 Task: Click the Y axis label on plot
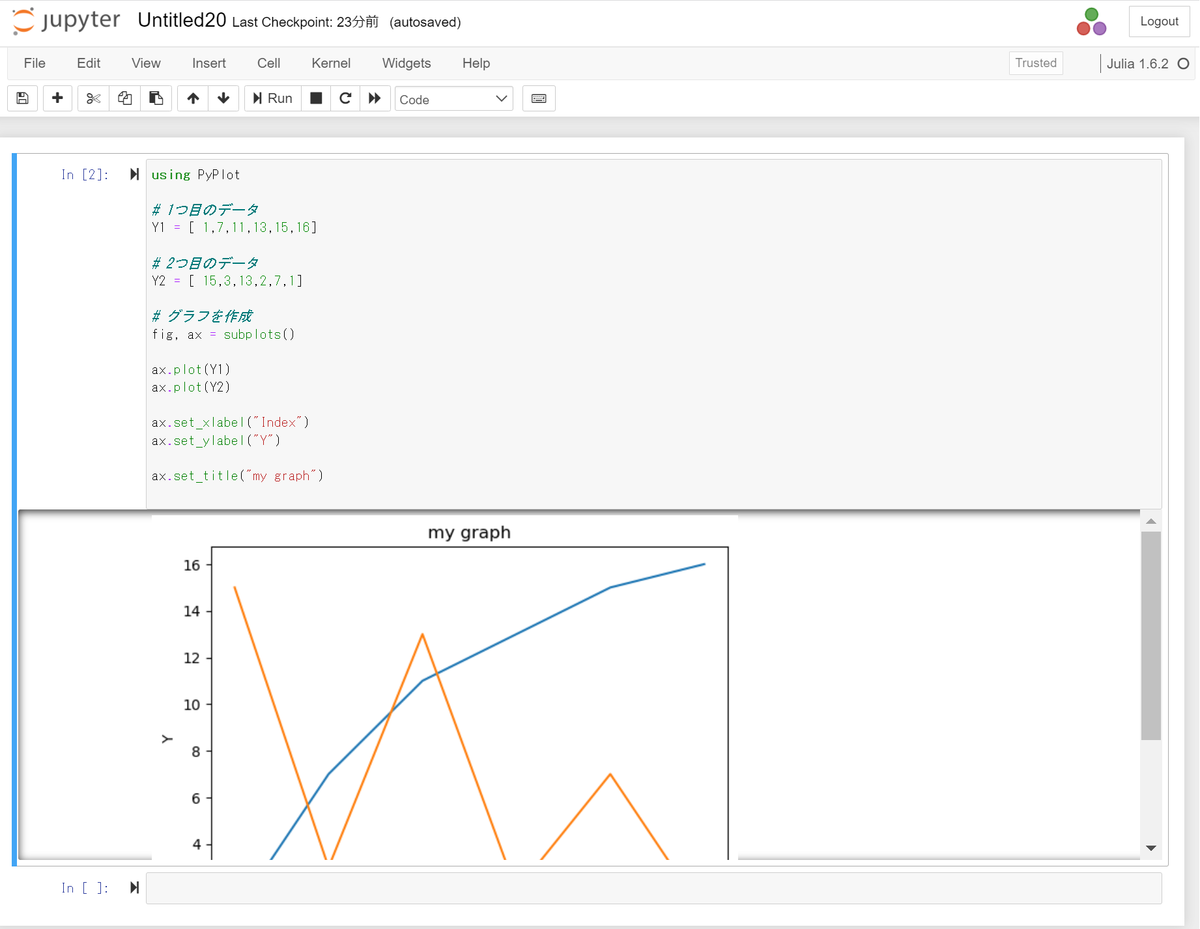(x=167, y=739)
